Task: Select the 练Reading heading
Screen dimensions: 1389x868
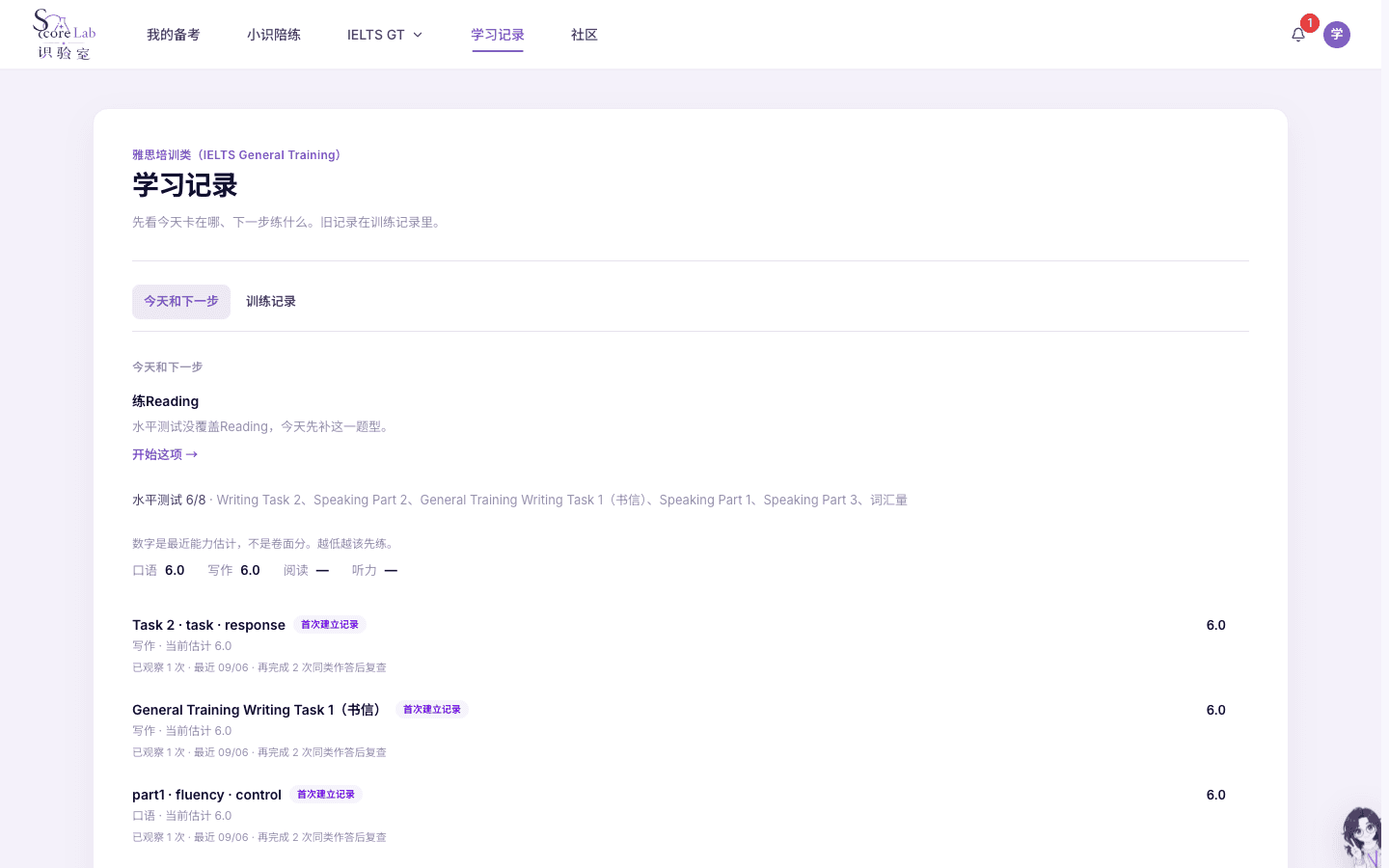Action: pyautogui.click(x=166, y=401)
